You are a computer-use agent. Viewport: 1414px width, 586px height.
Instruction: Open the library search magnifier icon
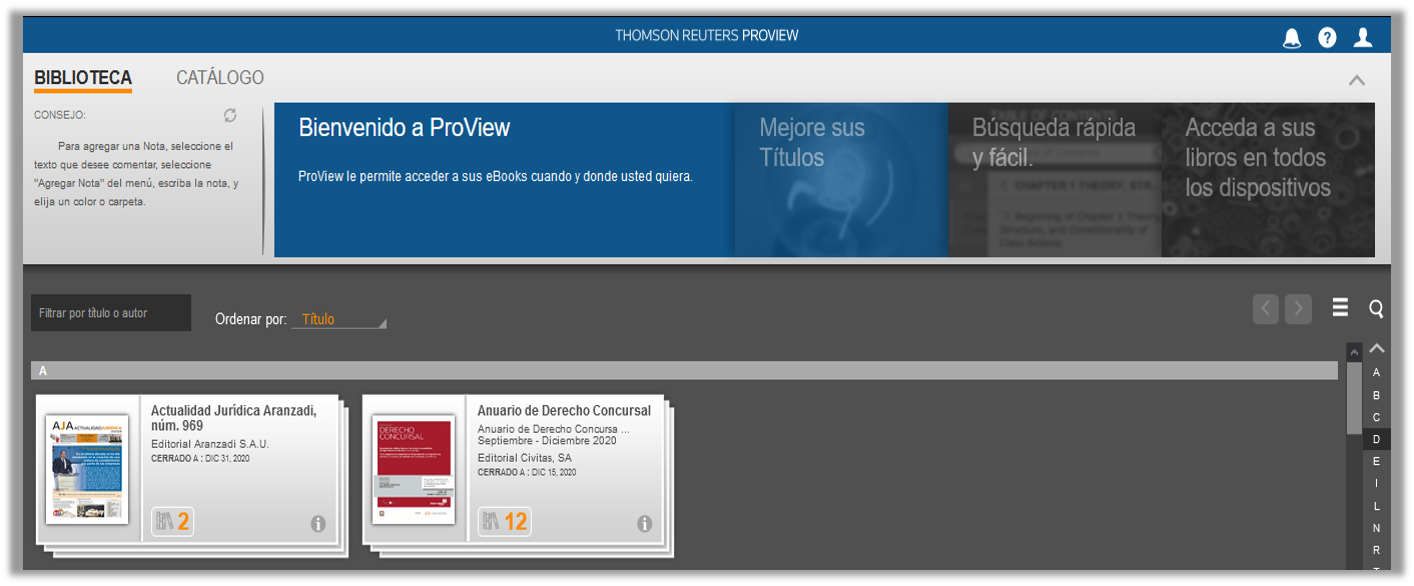coord(1376,309)
